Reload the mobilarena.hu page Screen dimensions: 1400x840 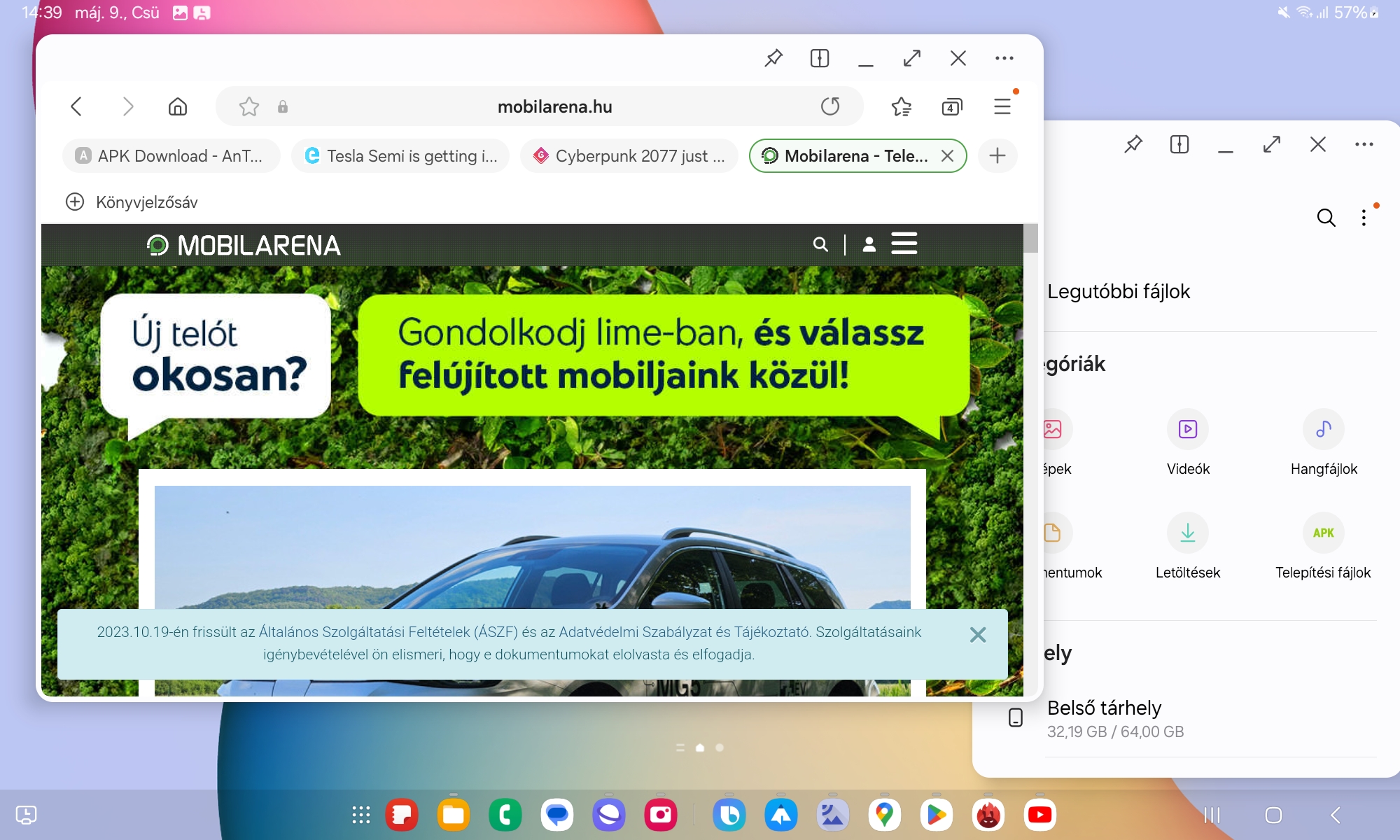point(830,106)
